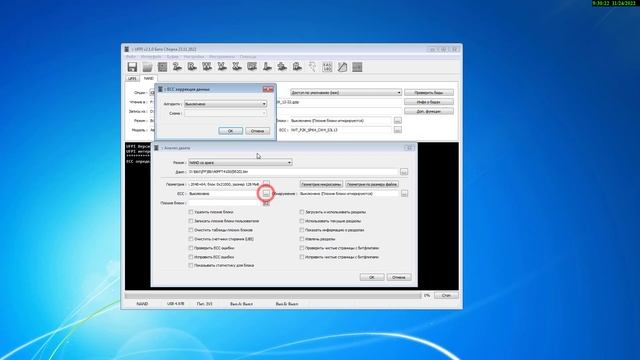Click Отмена in the dump analysis dialog

click(x=399, y=277)
